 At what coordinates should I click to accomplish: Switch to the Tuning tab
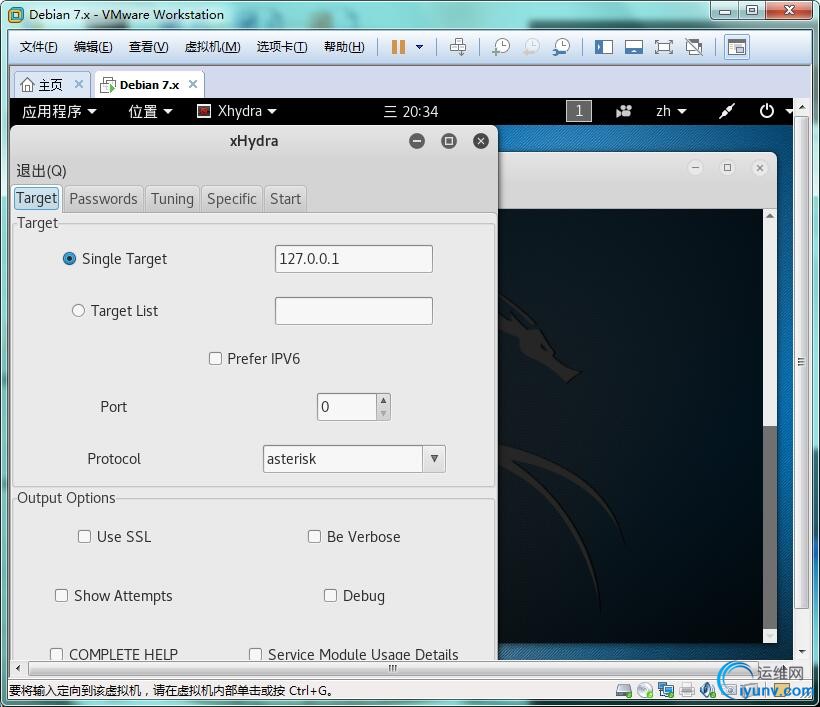pos(172,199)
